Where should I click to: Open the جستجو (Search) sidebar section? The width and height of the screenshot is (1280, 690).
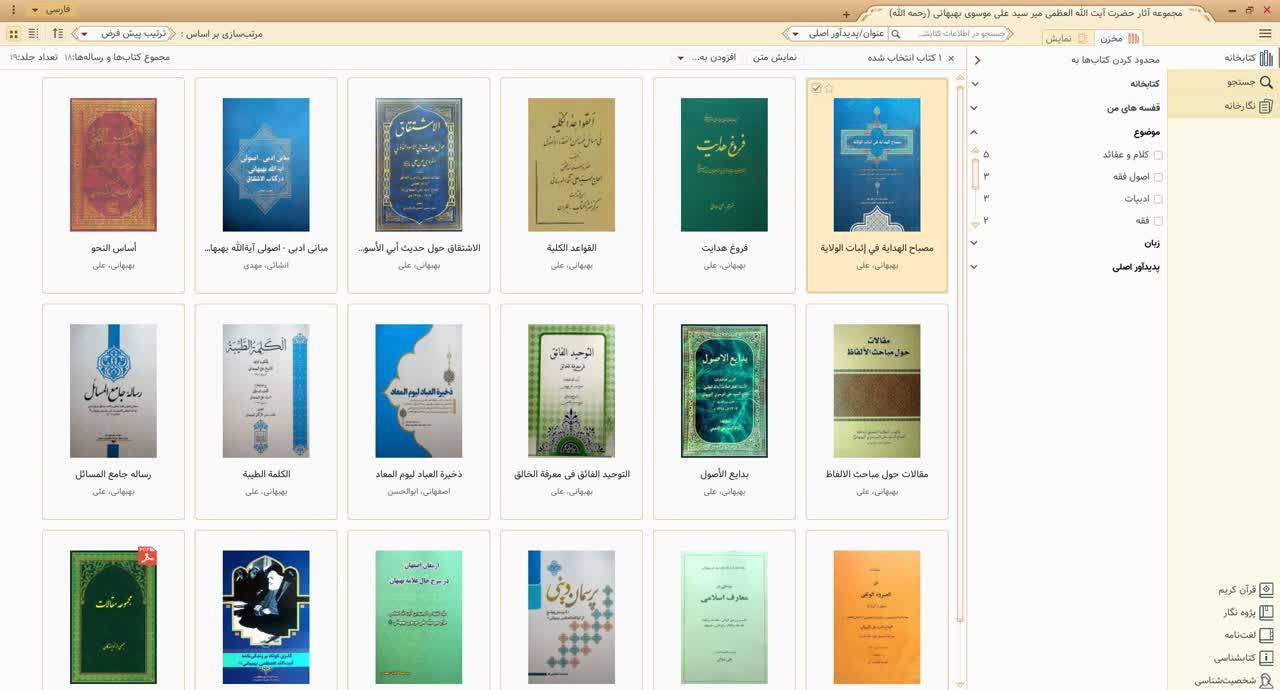tap(1250, 82)
